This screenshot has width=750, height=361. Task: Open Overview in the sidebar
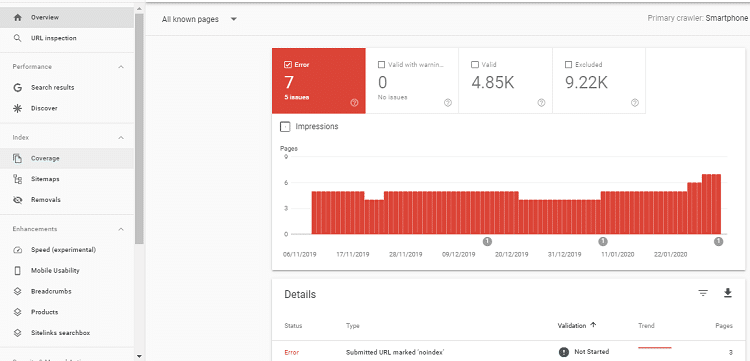pos(67,17)
